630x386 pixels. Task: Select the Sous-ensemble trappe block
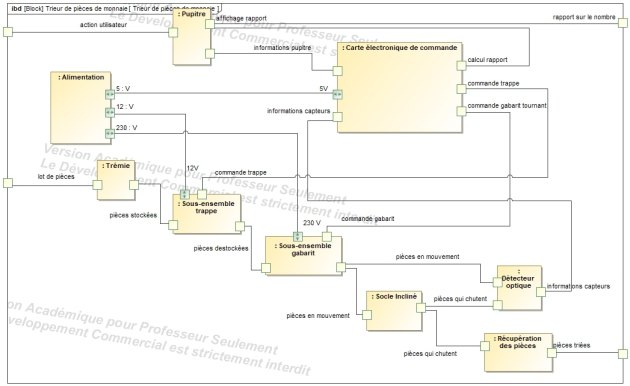pyautogui.click(x=207, y=214)
